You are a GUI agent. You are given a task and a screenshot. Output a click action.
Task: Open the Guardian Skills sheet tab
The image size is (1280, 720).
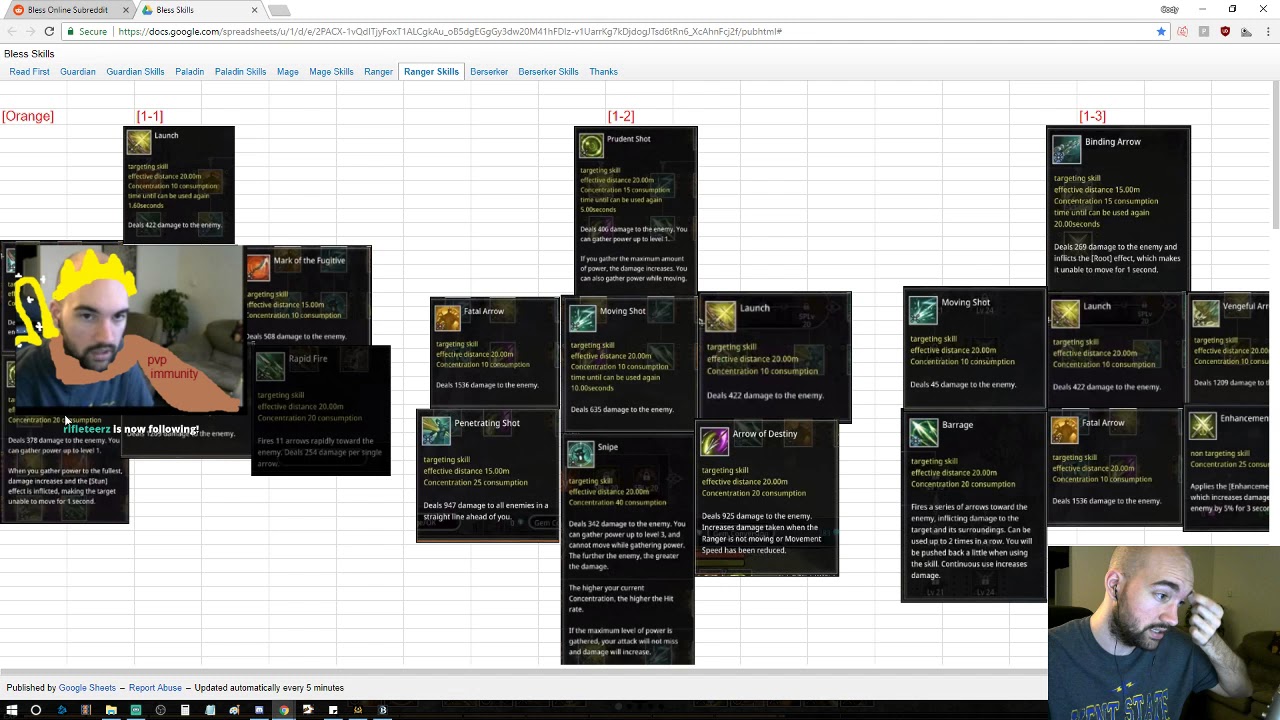[x=135, y=72]
